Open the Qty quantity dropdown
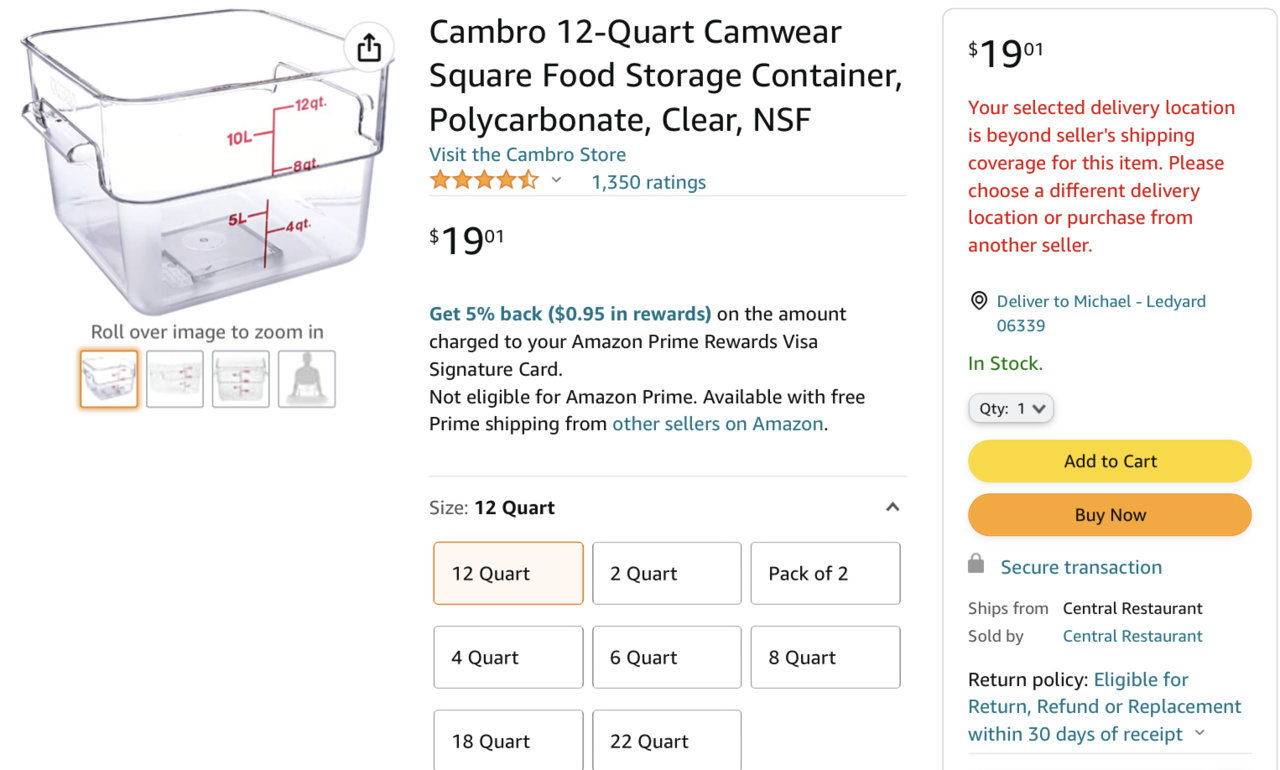This screenshot has height=770, width=1280. pyautogui.click(x=1011, y=408)
